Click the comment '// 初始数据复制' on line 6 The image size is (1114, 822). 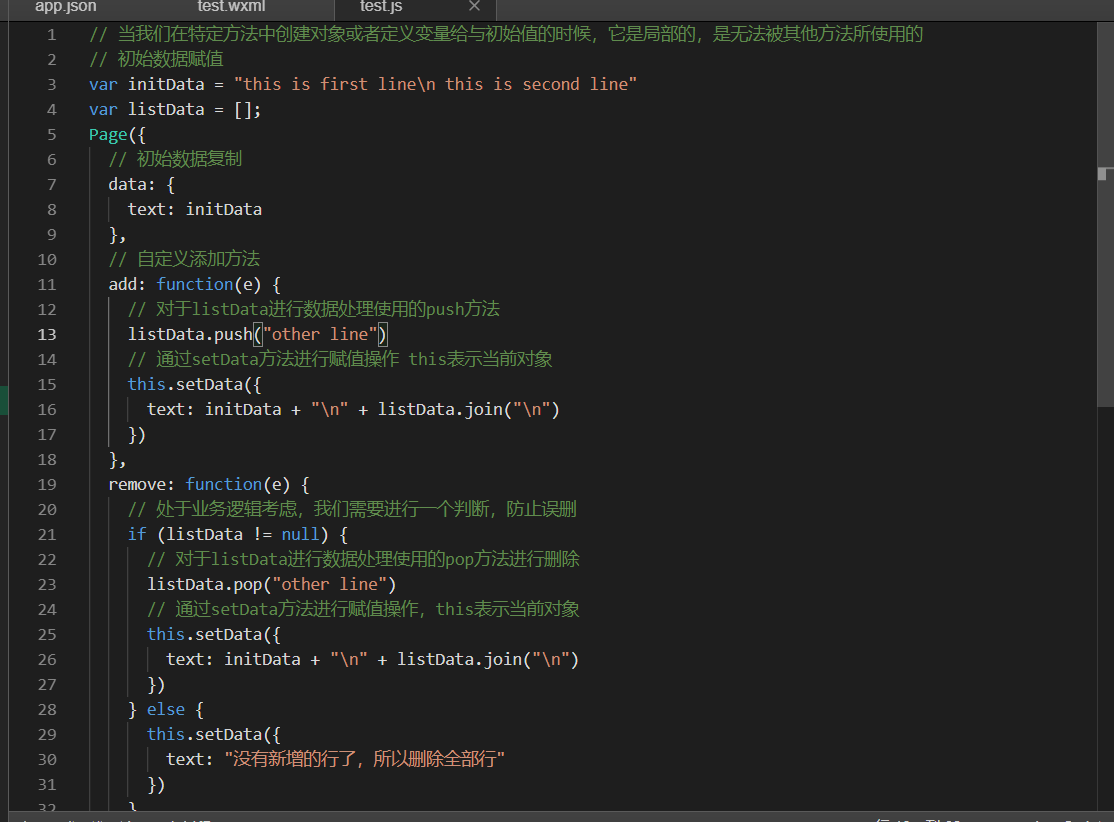175,159
